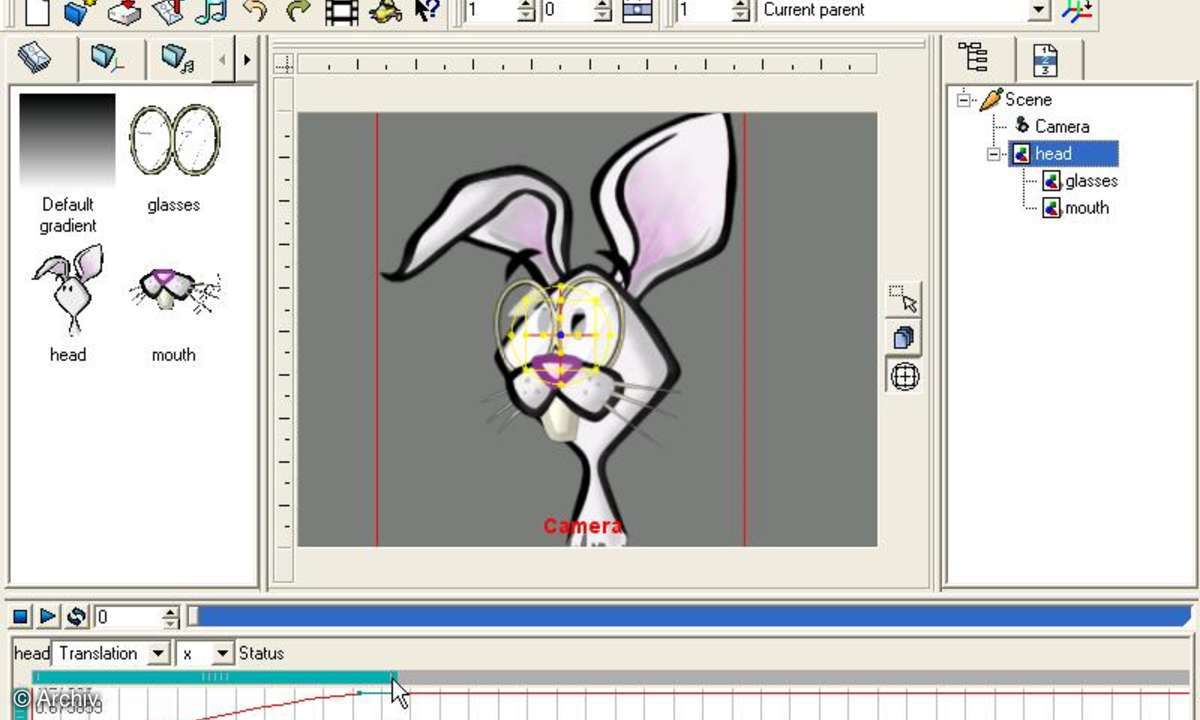This screenshot has height=720, width=1200.
Task: Toggle the circular grid tool beside canvas
Action: point(904,376)
